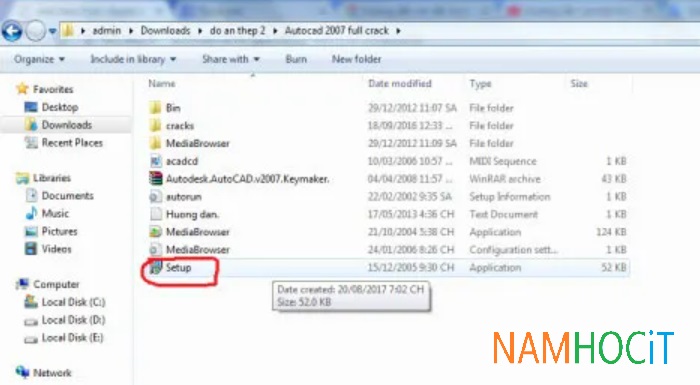Expand the arrow after the Downloads breadcrumb
Image resolution: width=700 pixels, height=385 pixels.
pos(200,31)
